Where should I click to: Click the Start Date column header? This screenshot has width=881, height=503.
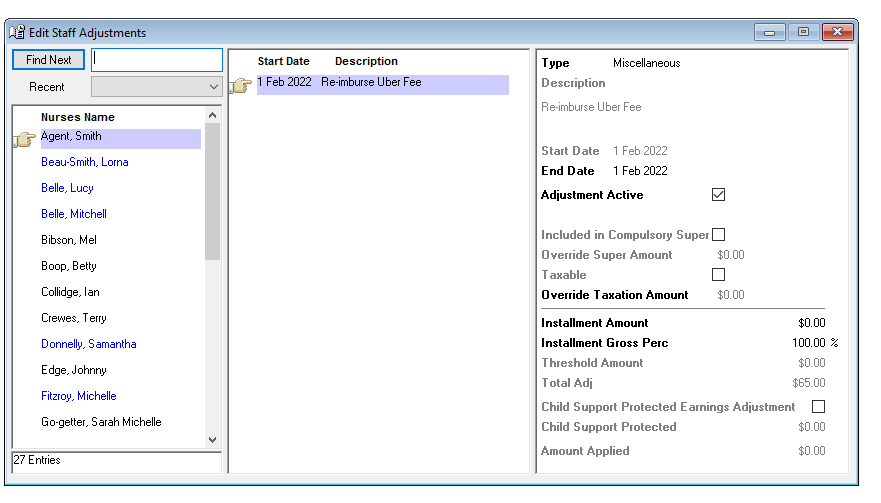coord(283,61)
